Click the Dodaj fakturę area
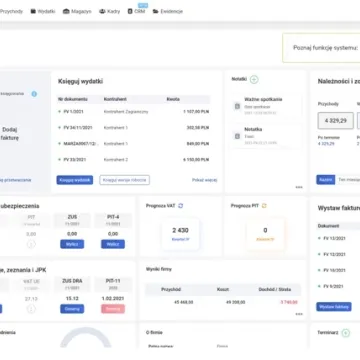 point(10,133)
